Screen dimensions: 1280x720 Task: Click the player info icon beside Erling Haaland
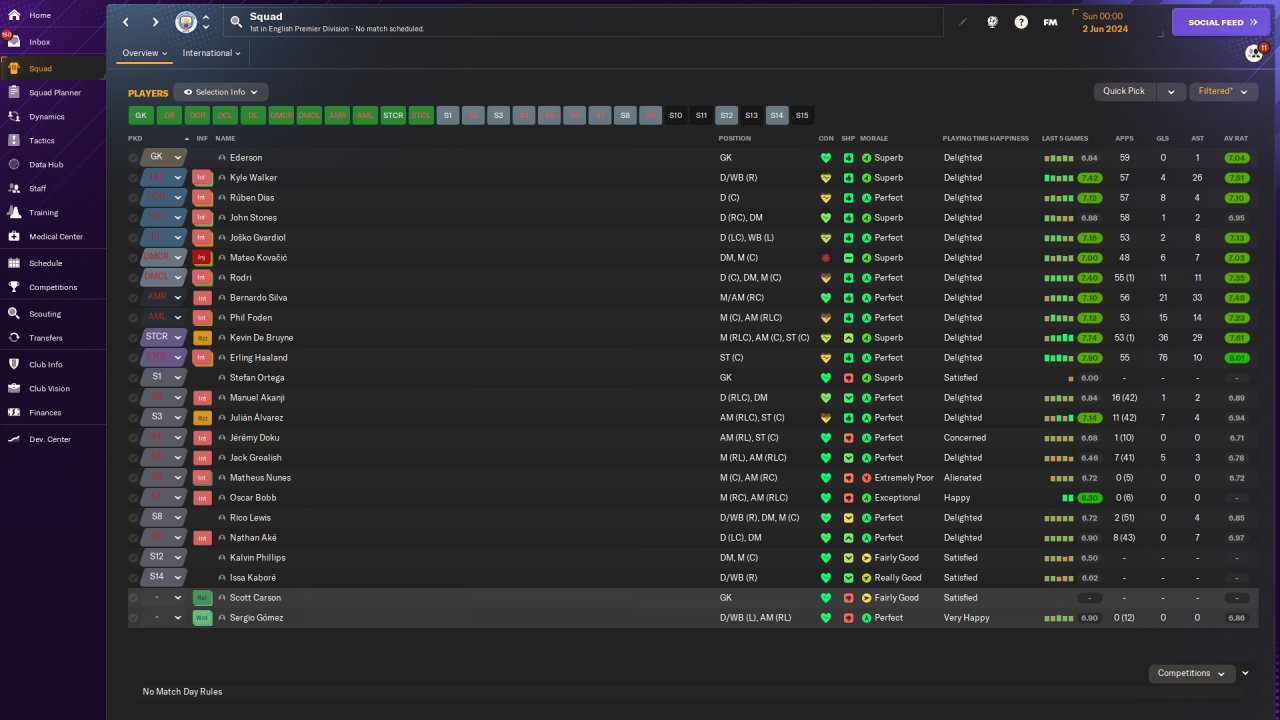pyautogui.click(x=222, y=358)
